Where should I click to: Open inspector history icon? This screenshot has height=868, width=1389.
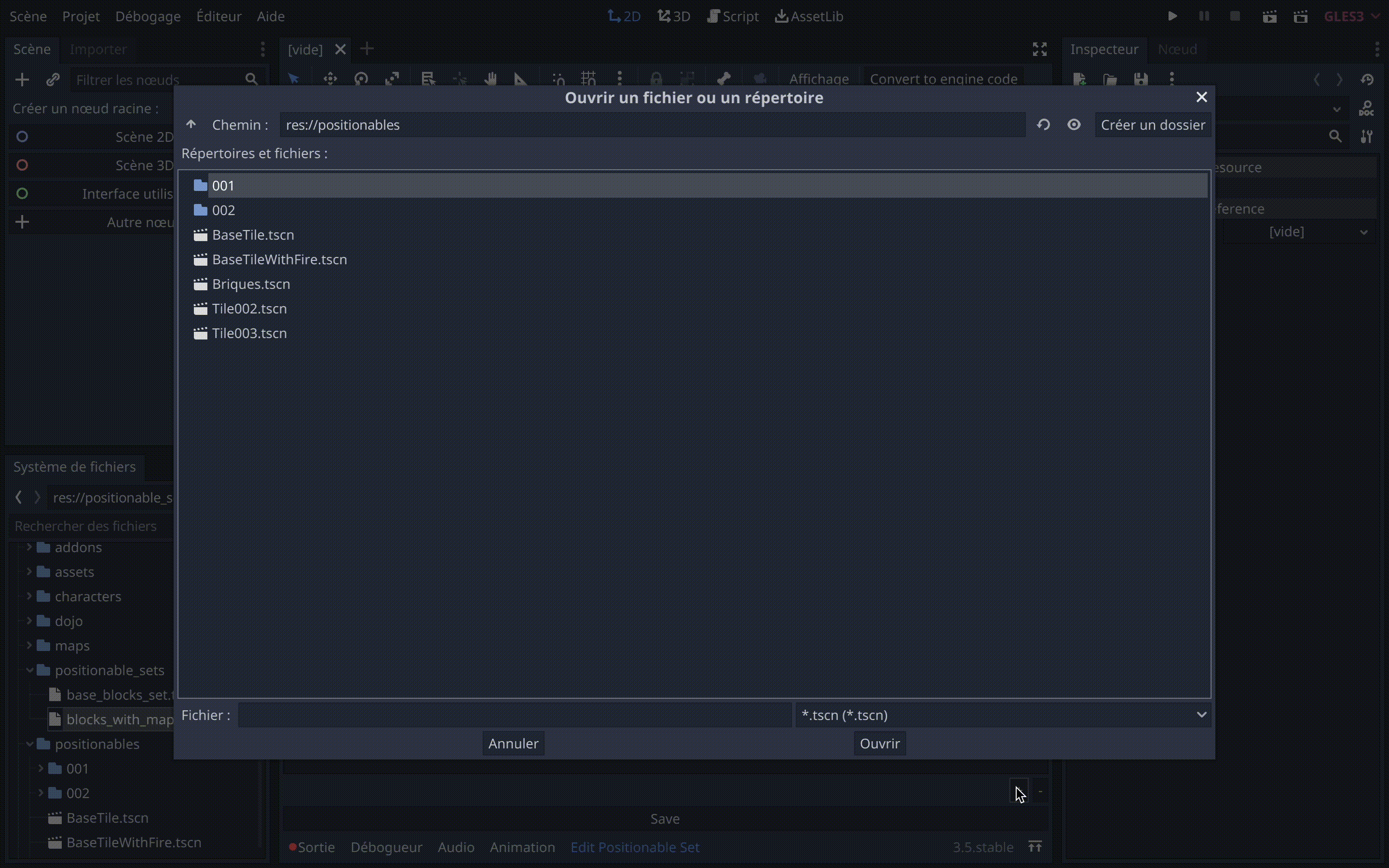1367,79
